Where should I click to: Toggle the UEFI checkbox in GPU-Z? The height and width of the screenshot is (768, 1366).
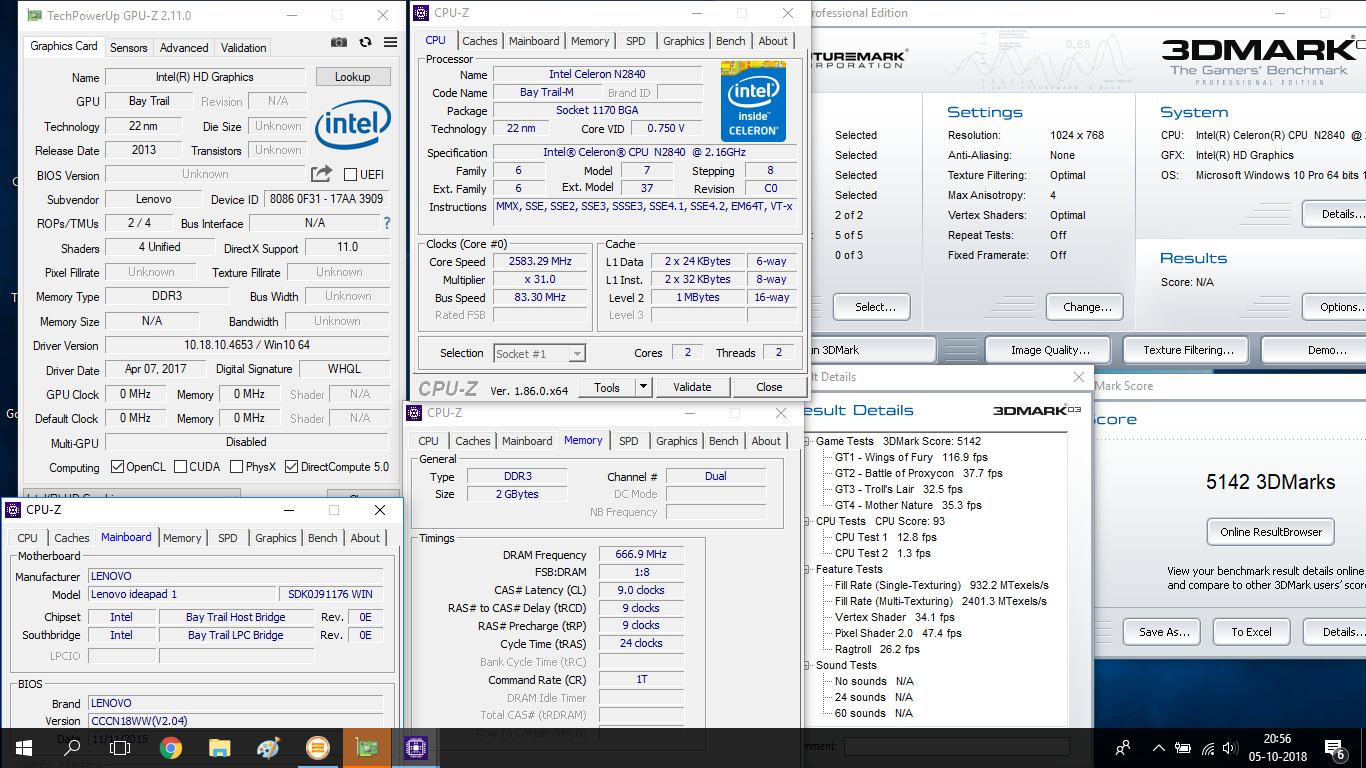[350, 174]
